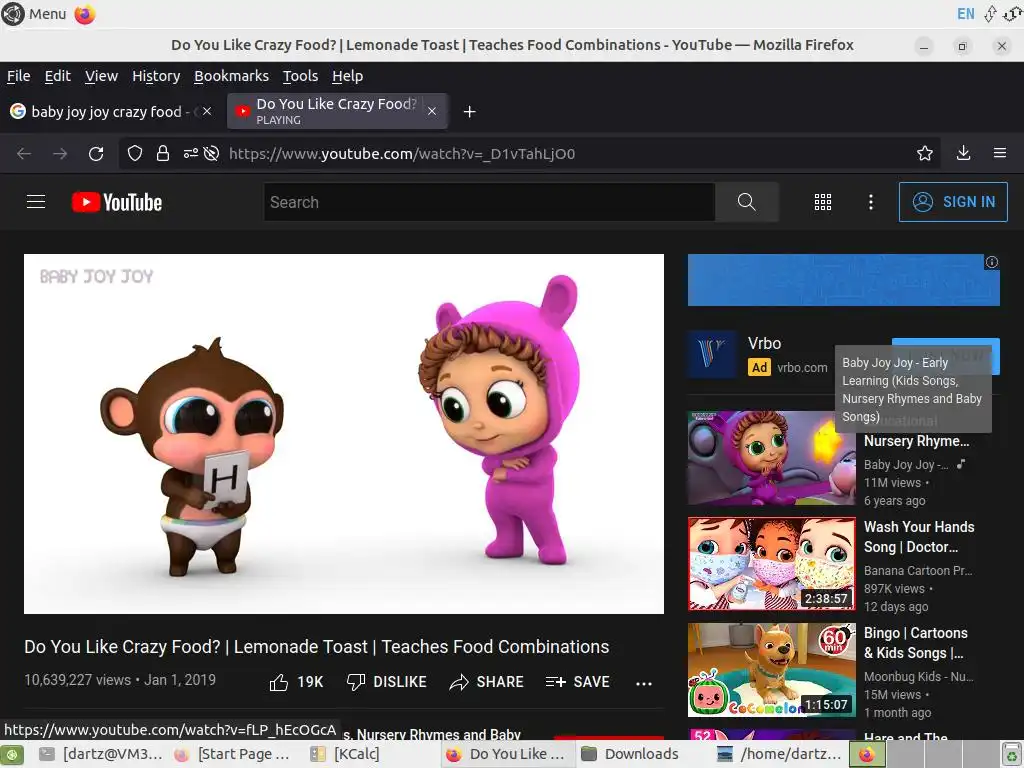Open Wash Your Hands Song thumbnail

pos(771,564)
